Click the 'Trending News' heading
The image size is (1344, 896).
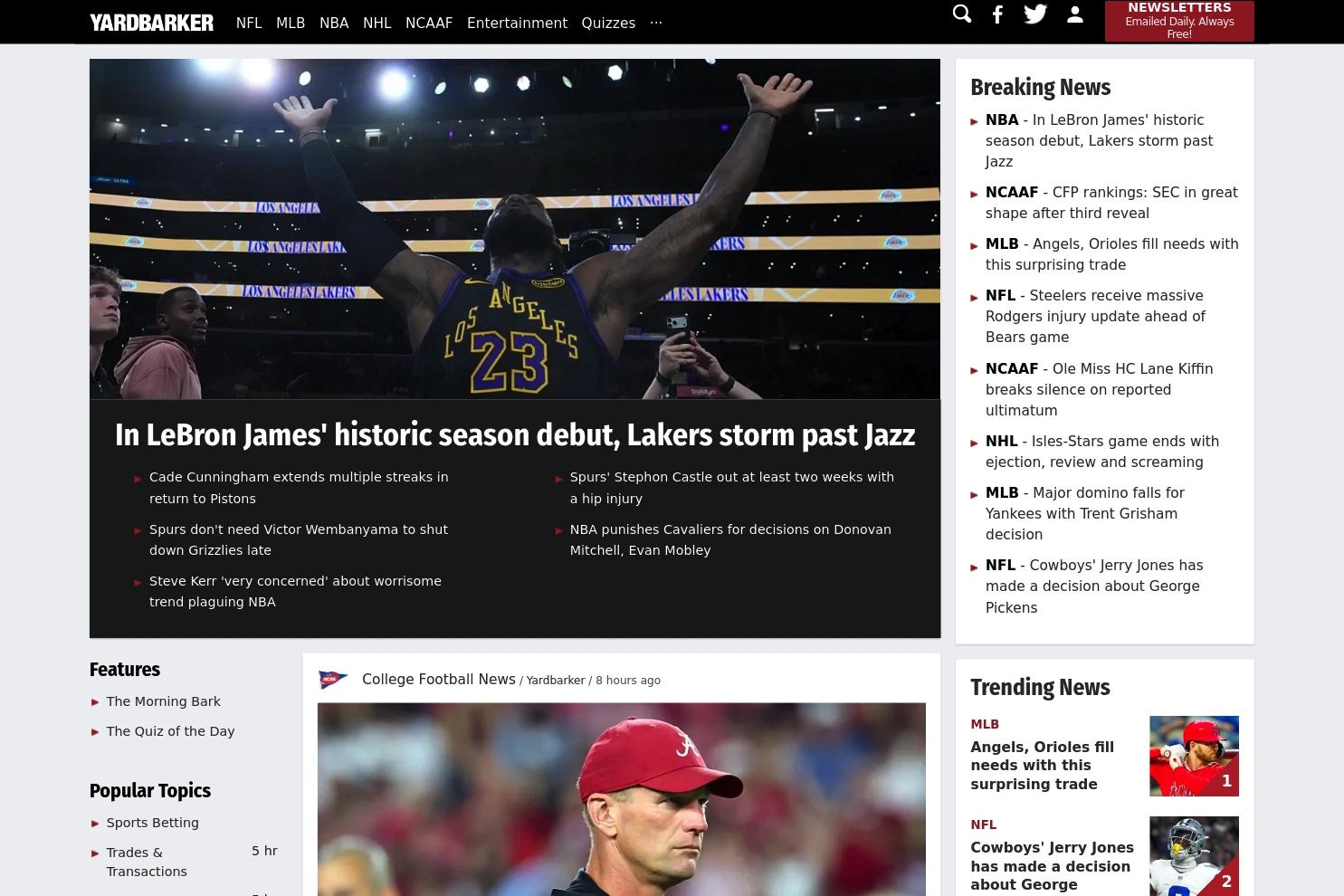pyautogui.click(x=1040, y=688)
